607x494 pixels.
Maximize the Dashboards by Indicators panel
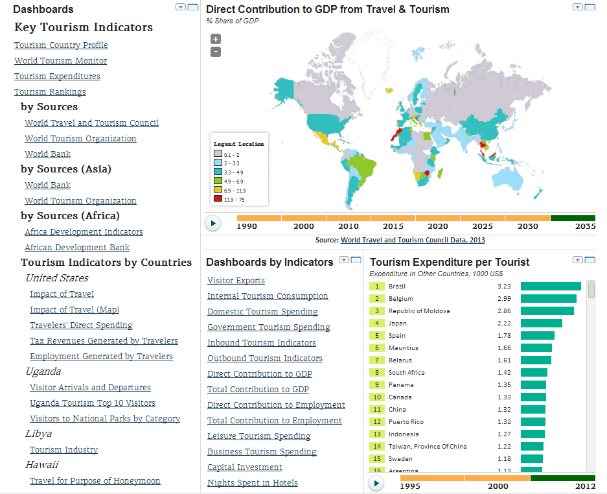coord(355,260)
